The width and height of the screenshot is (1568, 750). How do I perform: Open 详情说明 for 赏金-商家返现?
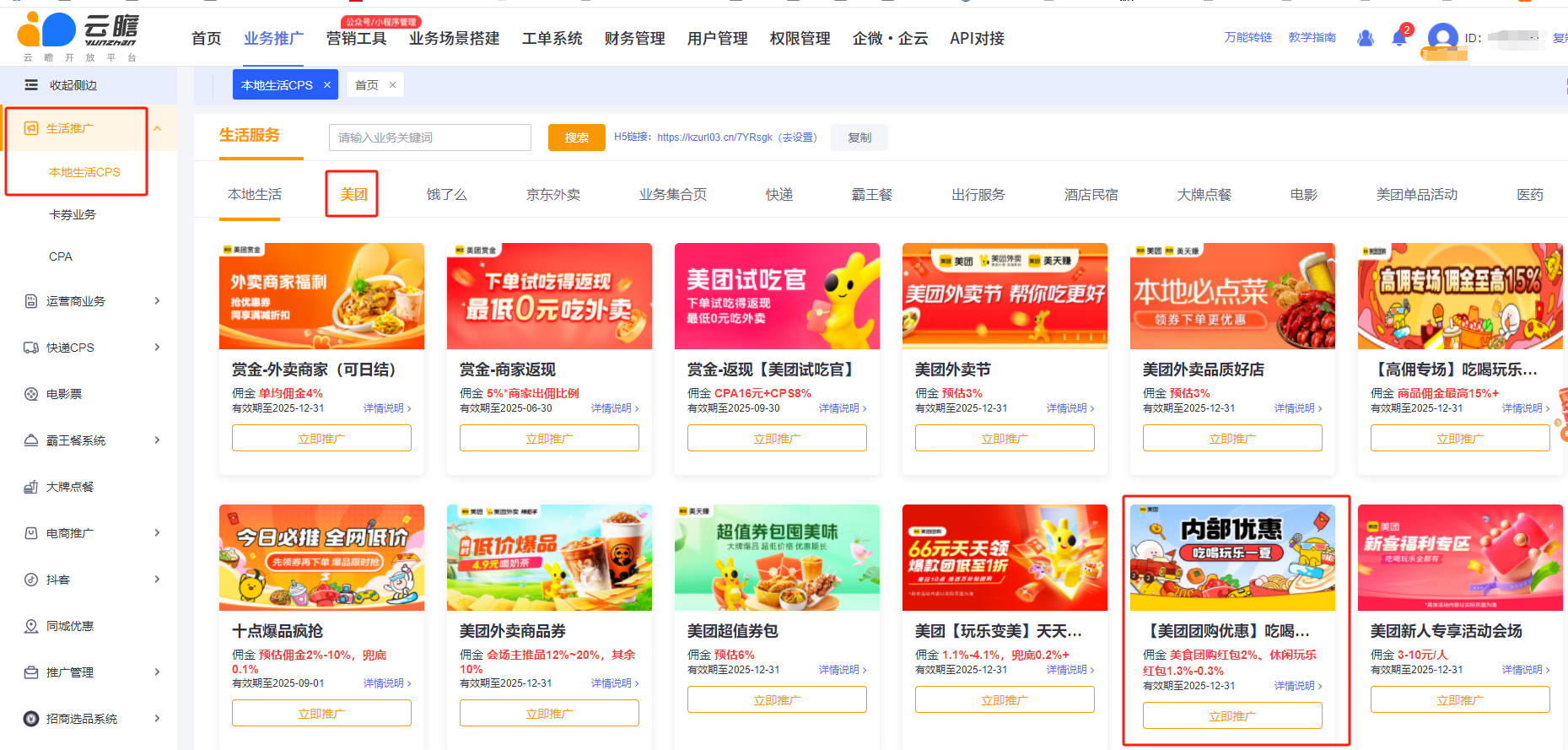[615, 408]
